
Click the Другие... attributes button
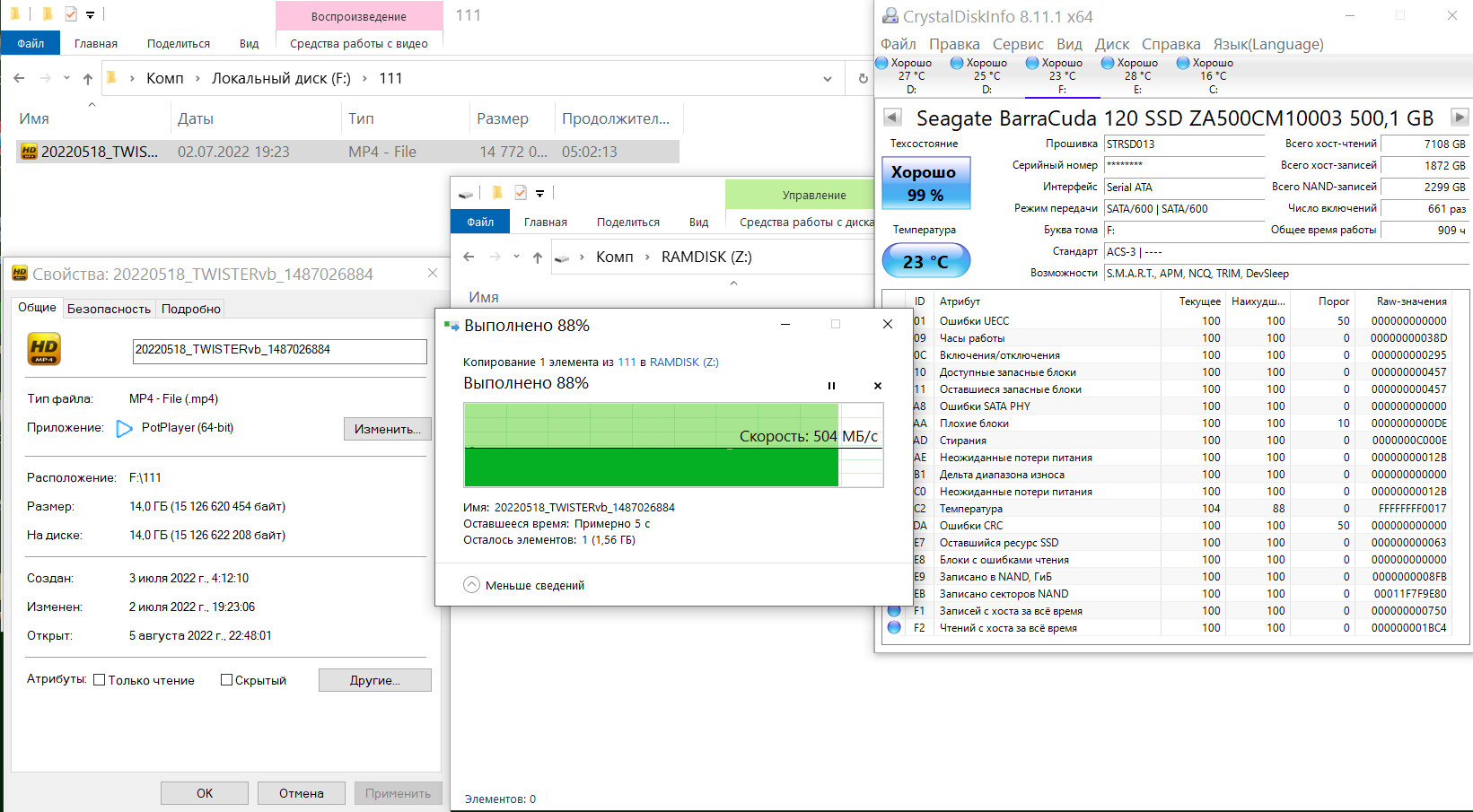375,680
